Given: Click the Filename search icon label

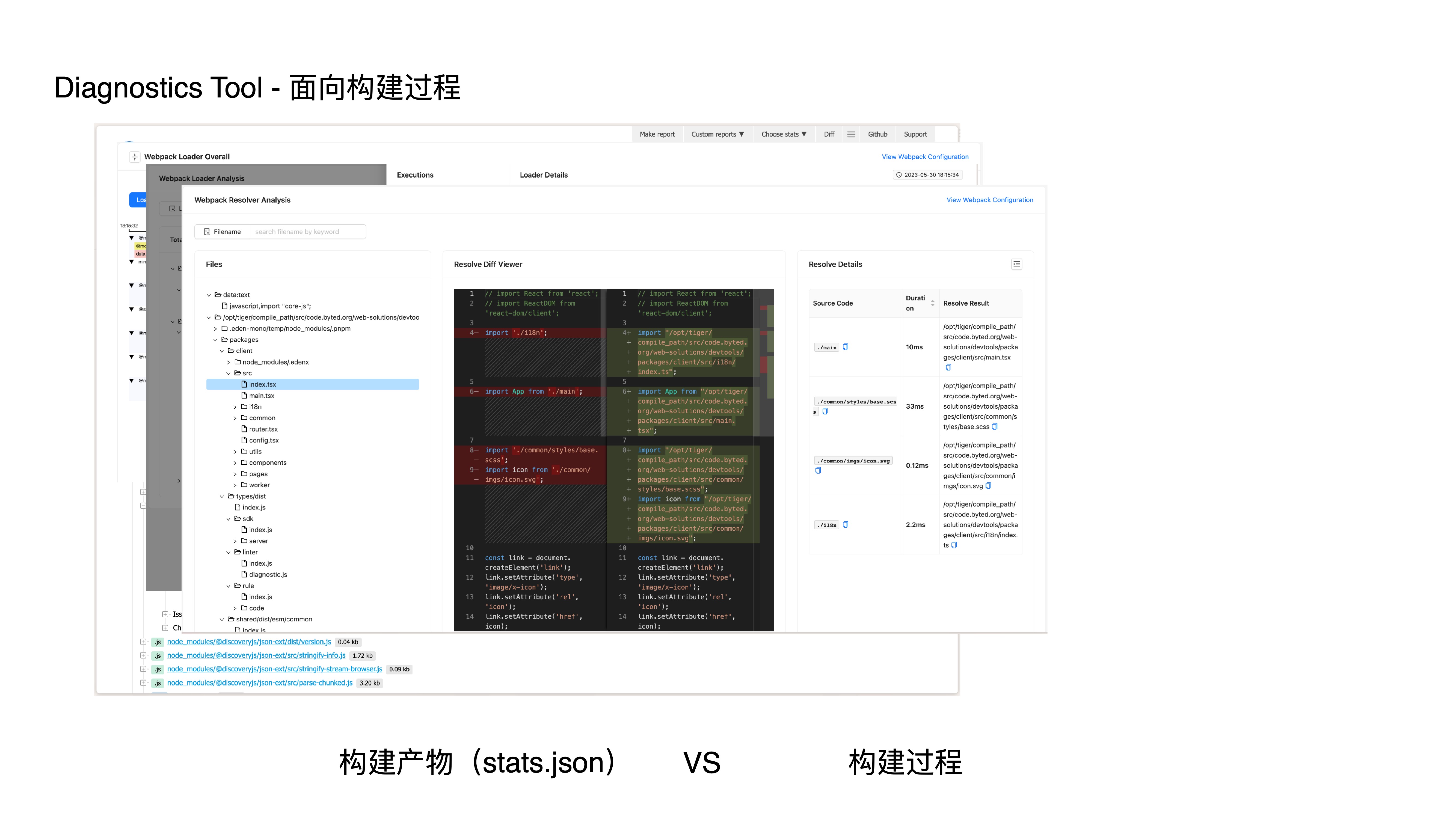Looking at the screenshot, I should click(222, 232).
